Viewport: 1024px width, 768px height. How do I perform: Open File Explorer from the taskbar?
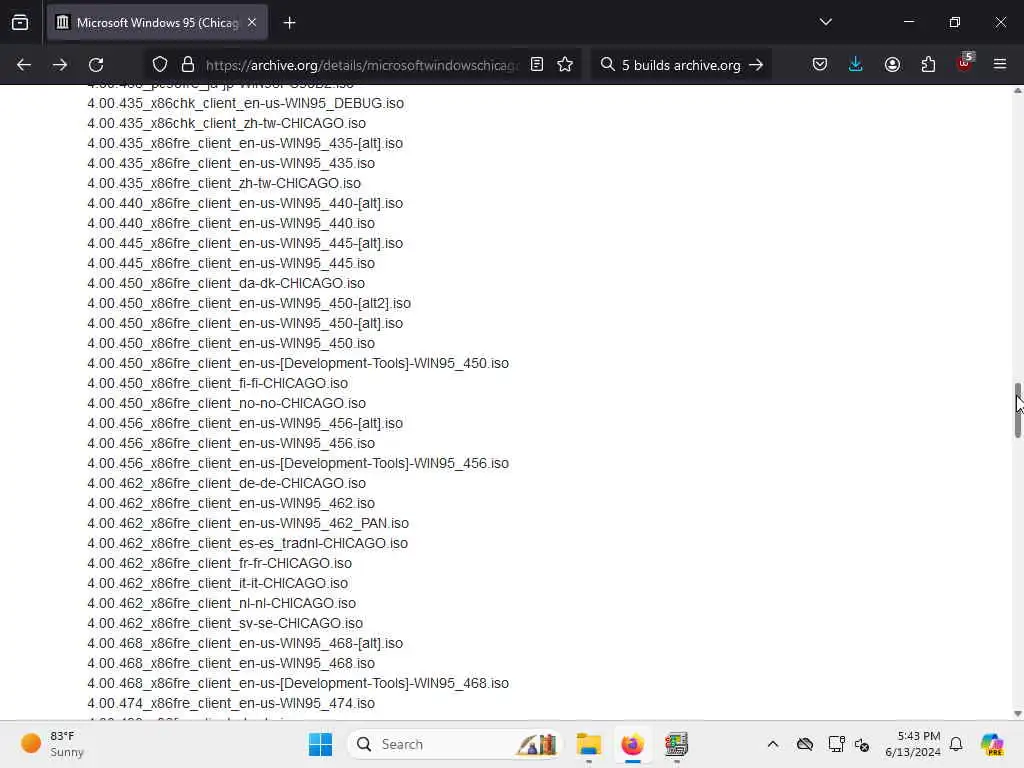(x=588, y=744)
